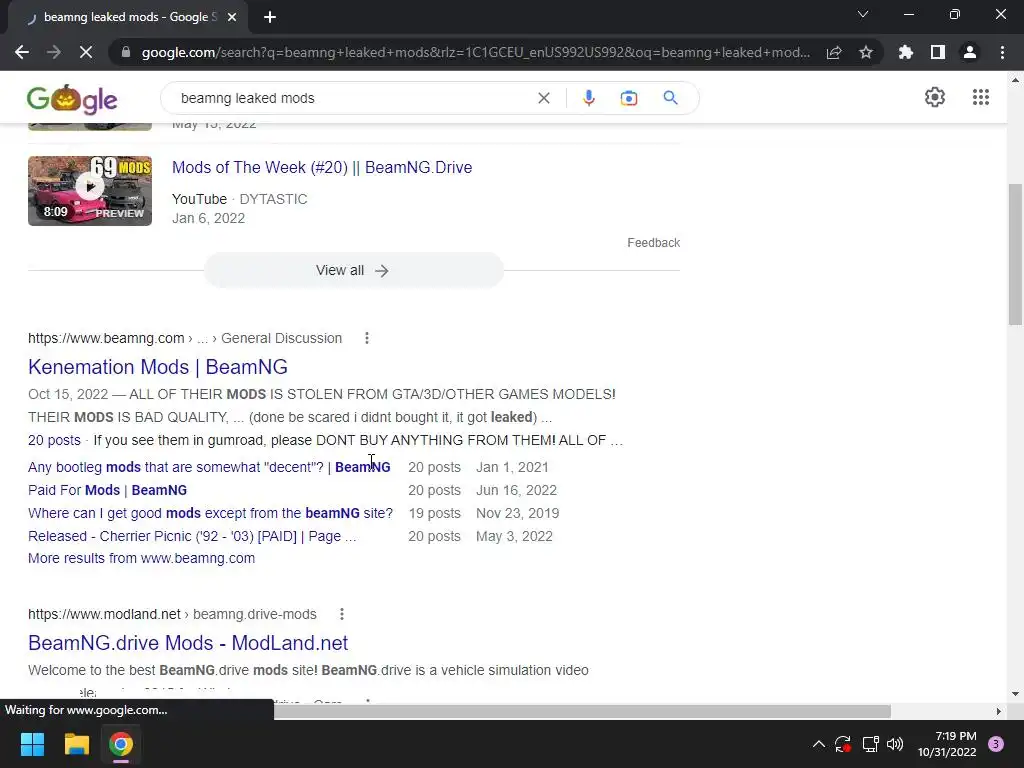Click the scroll right arrow
This screenshot has width=1024, height=768.
[x=999, y=711]
